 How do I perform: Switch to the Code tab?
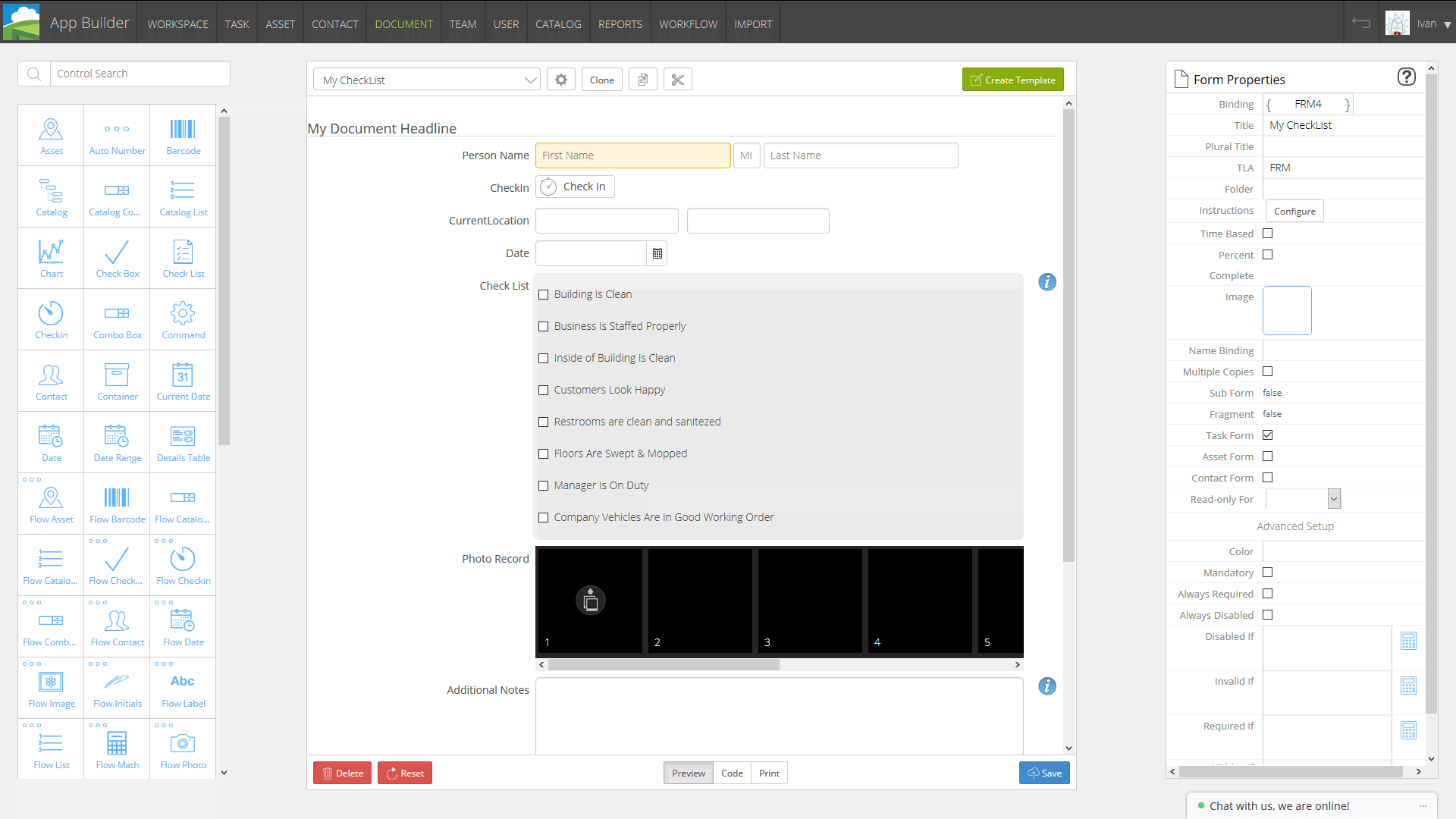tap(731, 773)
